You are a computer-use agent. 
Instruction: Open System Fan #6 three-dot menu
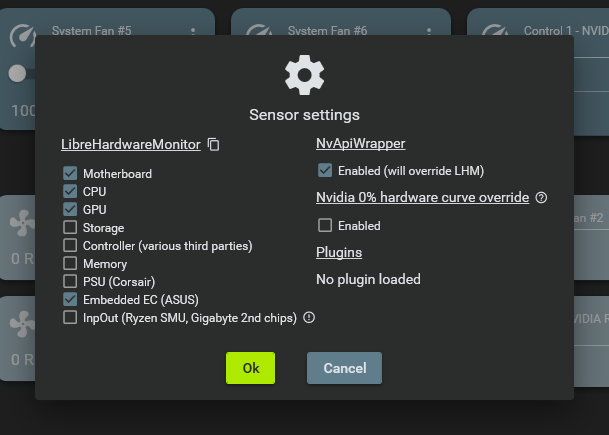pos(429,32)
